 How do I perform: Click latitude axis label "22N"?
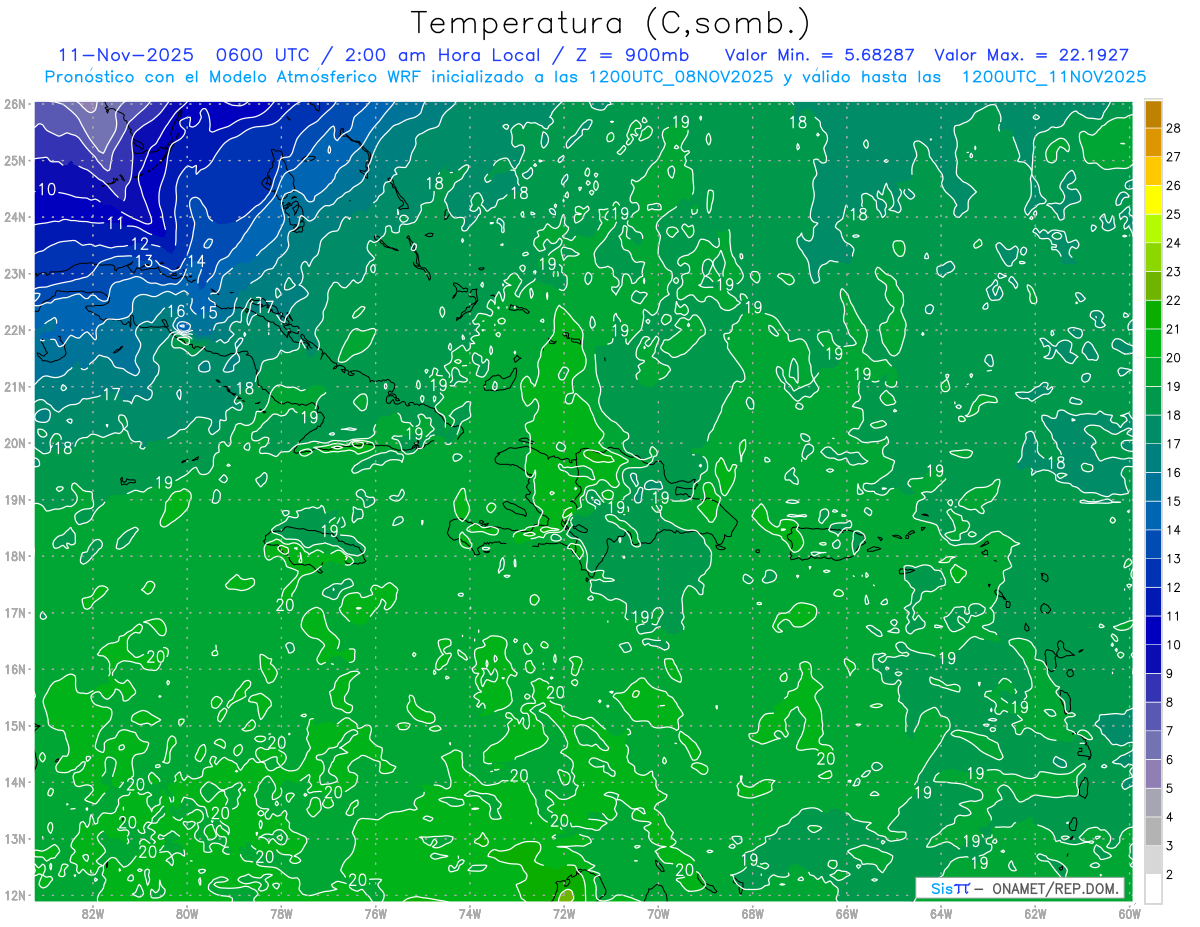point(15,329)
